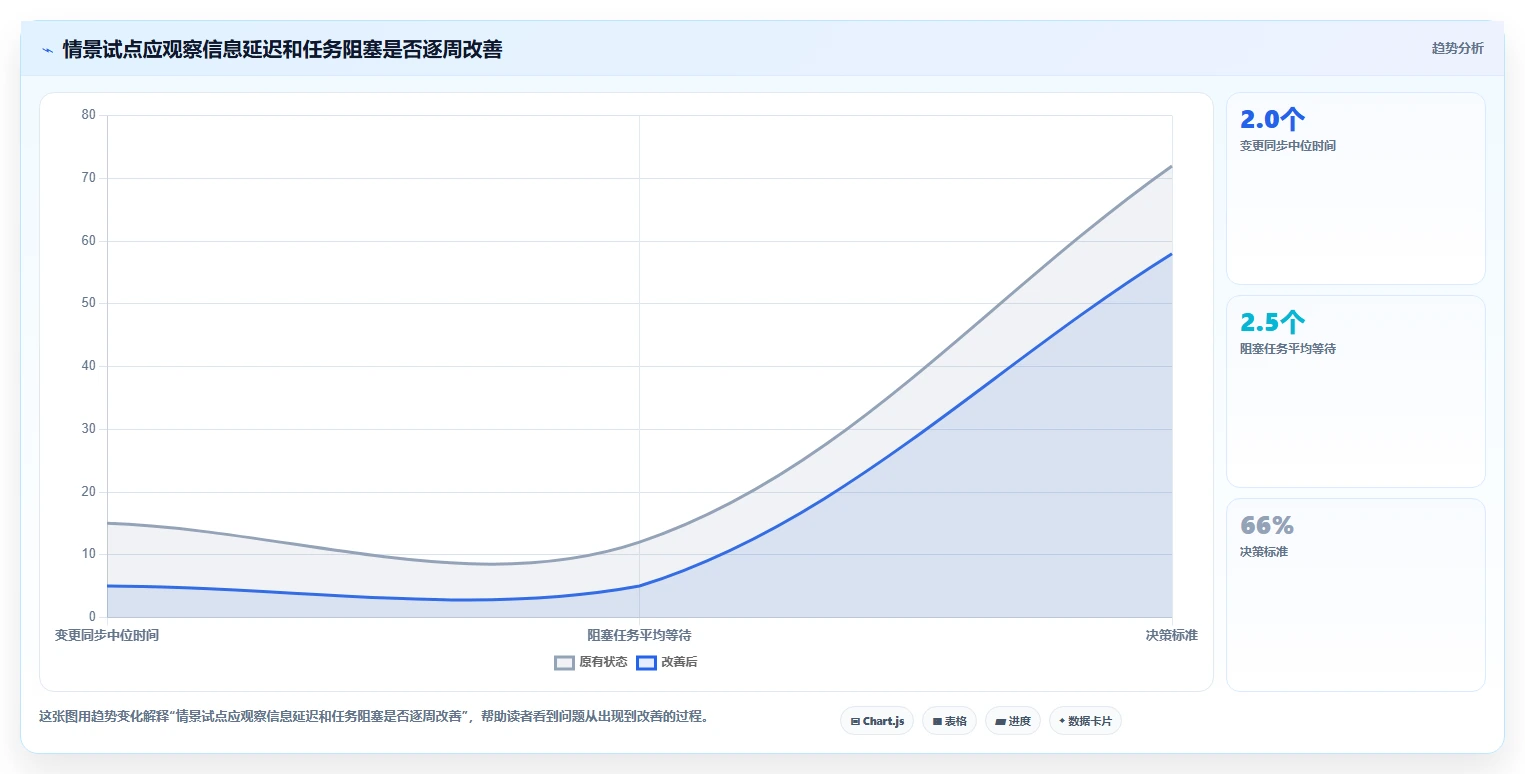This screenshot has width=1525, height=774.
Task: Select the Chart.js tag
Action: pyautogui.click(x=877, y=721)
